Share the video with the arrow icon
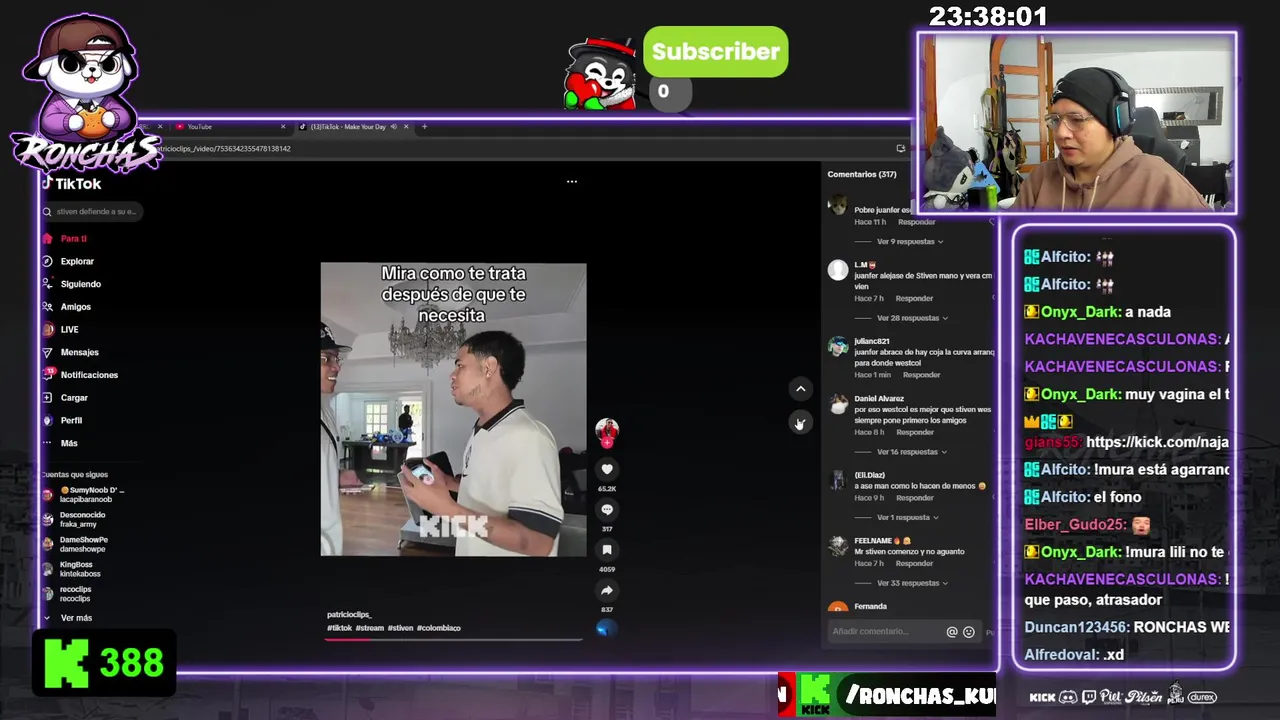Viewport: 1280px width, 720px height. tap(607, 590)
